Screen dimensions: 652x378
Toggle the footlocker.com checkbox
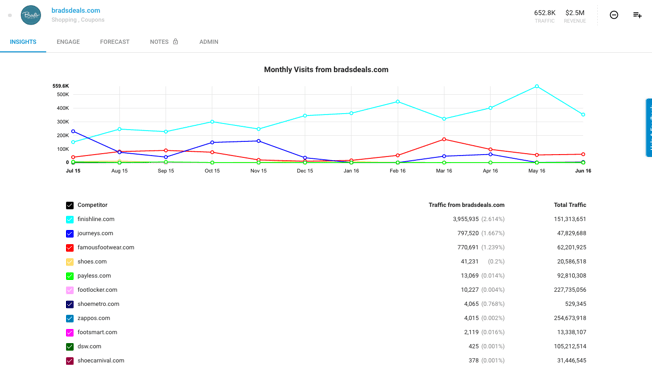tap(70, 290)
